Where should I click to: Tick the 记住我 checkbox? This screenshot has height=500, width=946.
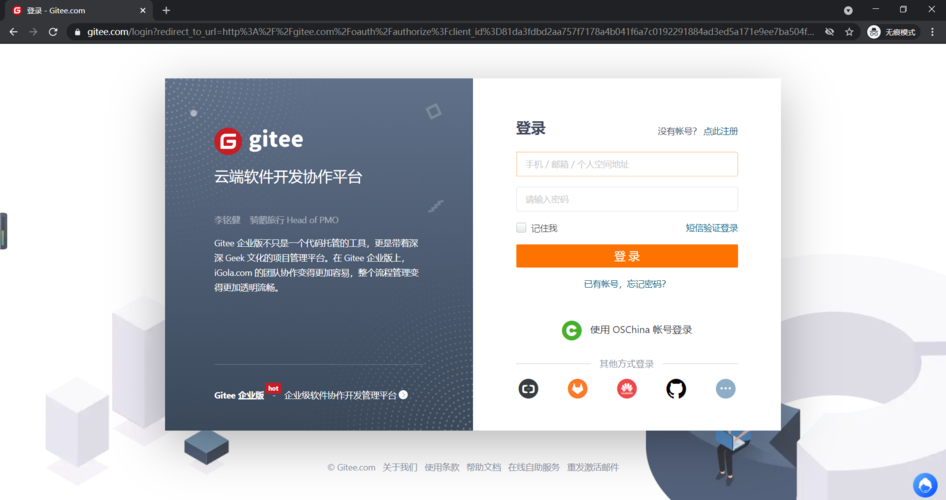point(521,227)
